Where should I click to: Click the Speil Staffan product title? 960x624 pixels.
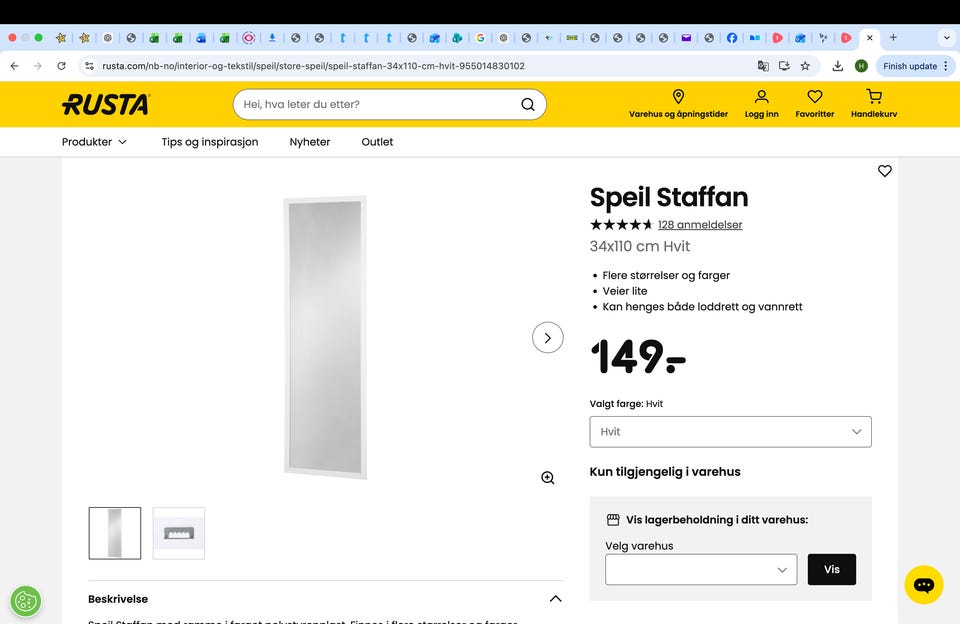pyautogui.click(x=669, y=197)
